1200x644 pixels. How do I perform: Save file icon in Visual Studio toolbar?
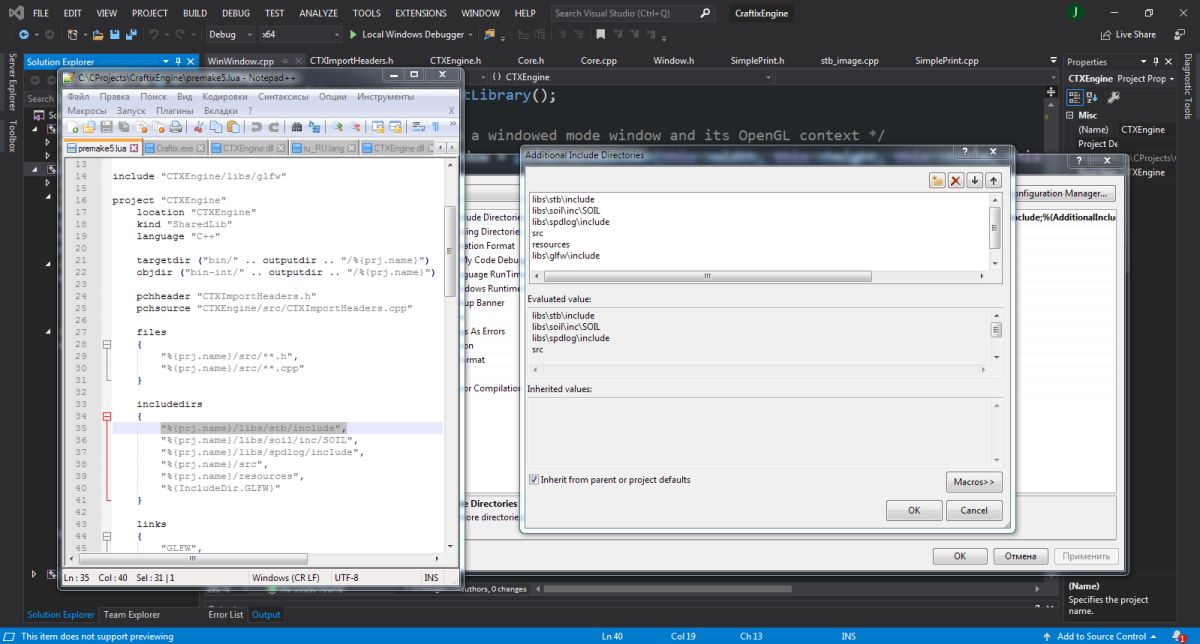(x=115, y=34)
